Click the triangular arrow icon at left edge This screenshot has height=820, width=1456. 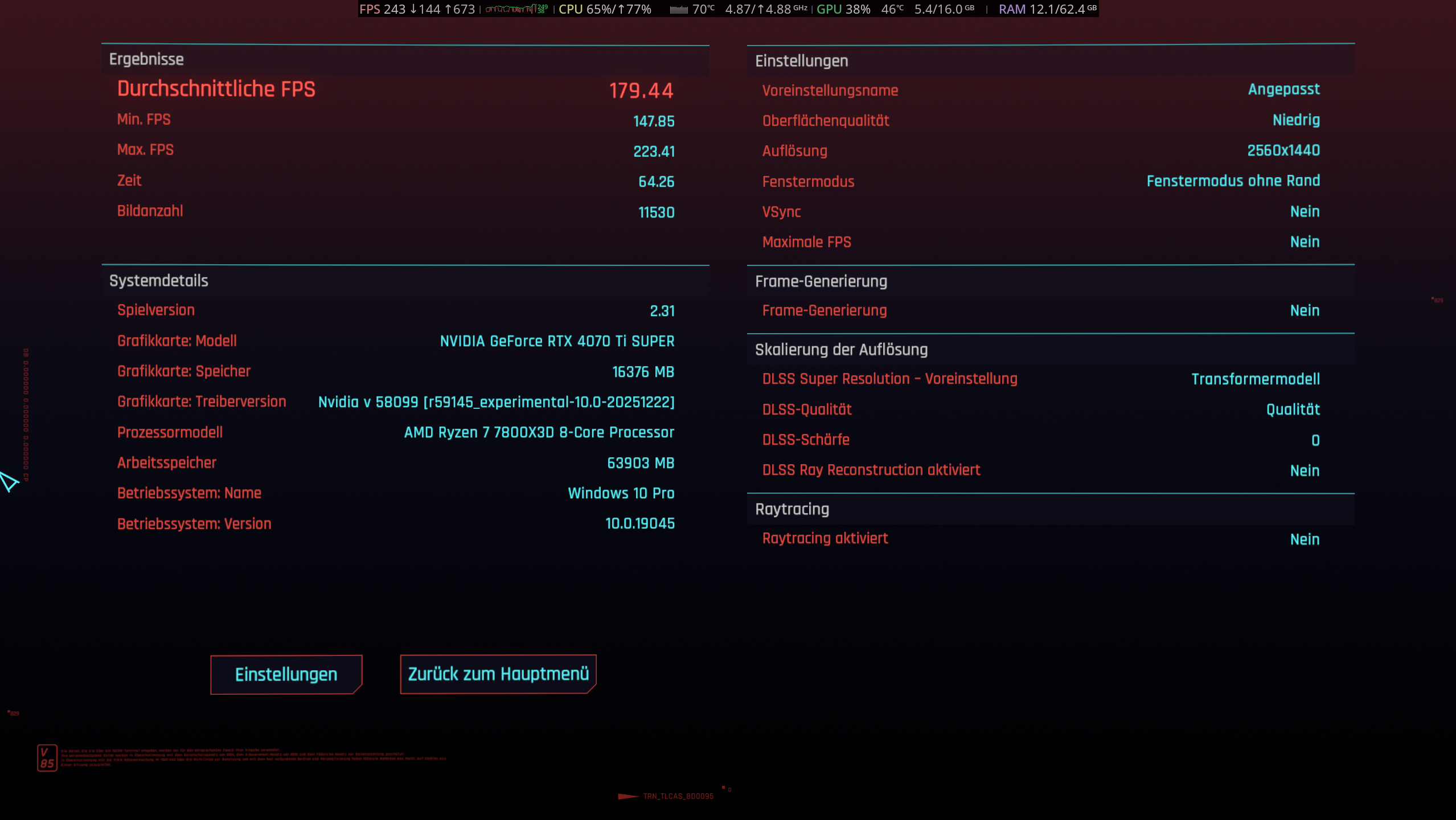pyautogui.click(x=9, y=482)
